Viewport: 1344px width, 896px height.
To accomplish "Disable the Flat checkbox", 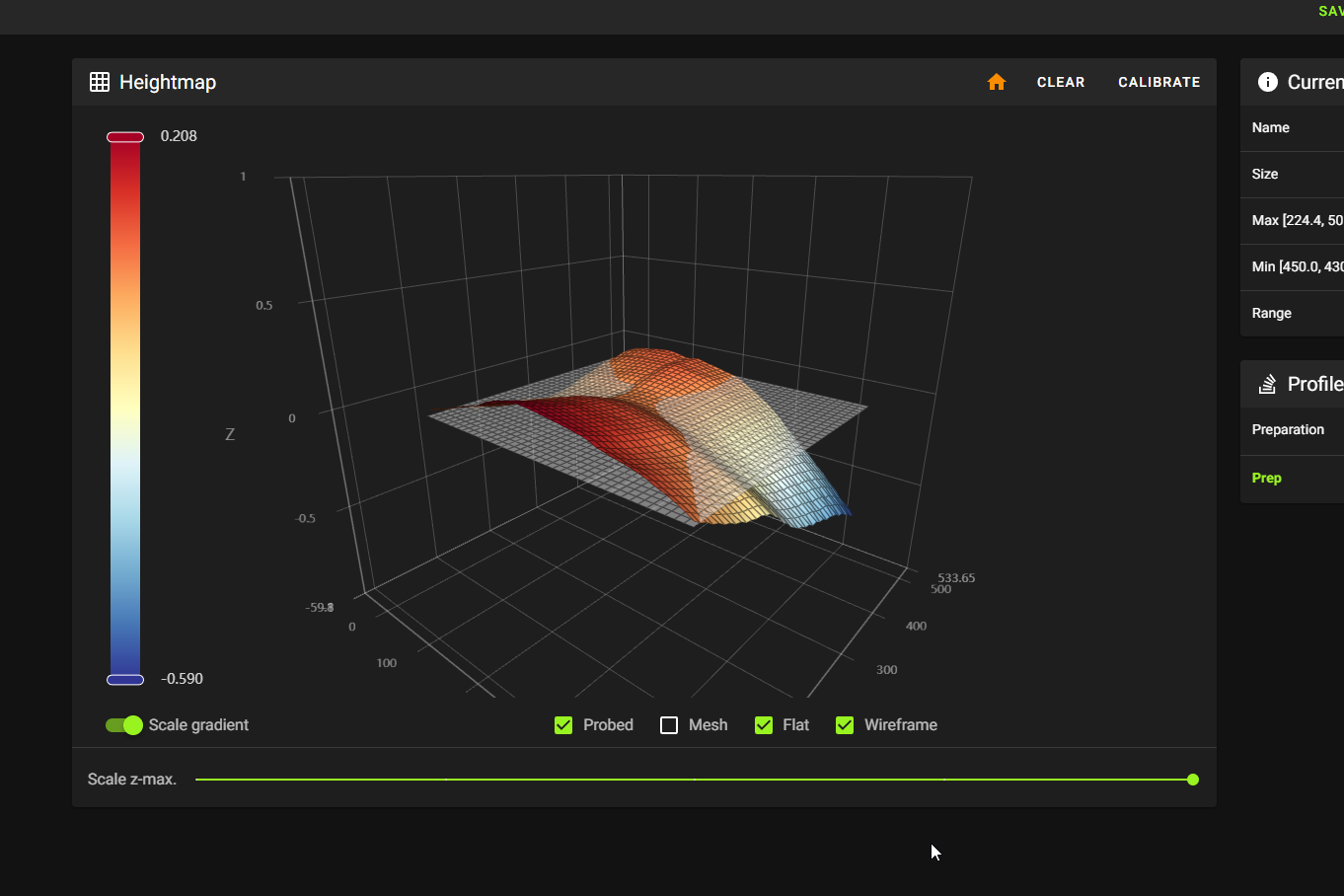I will (764, 725).
